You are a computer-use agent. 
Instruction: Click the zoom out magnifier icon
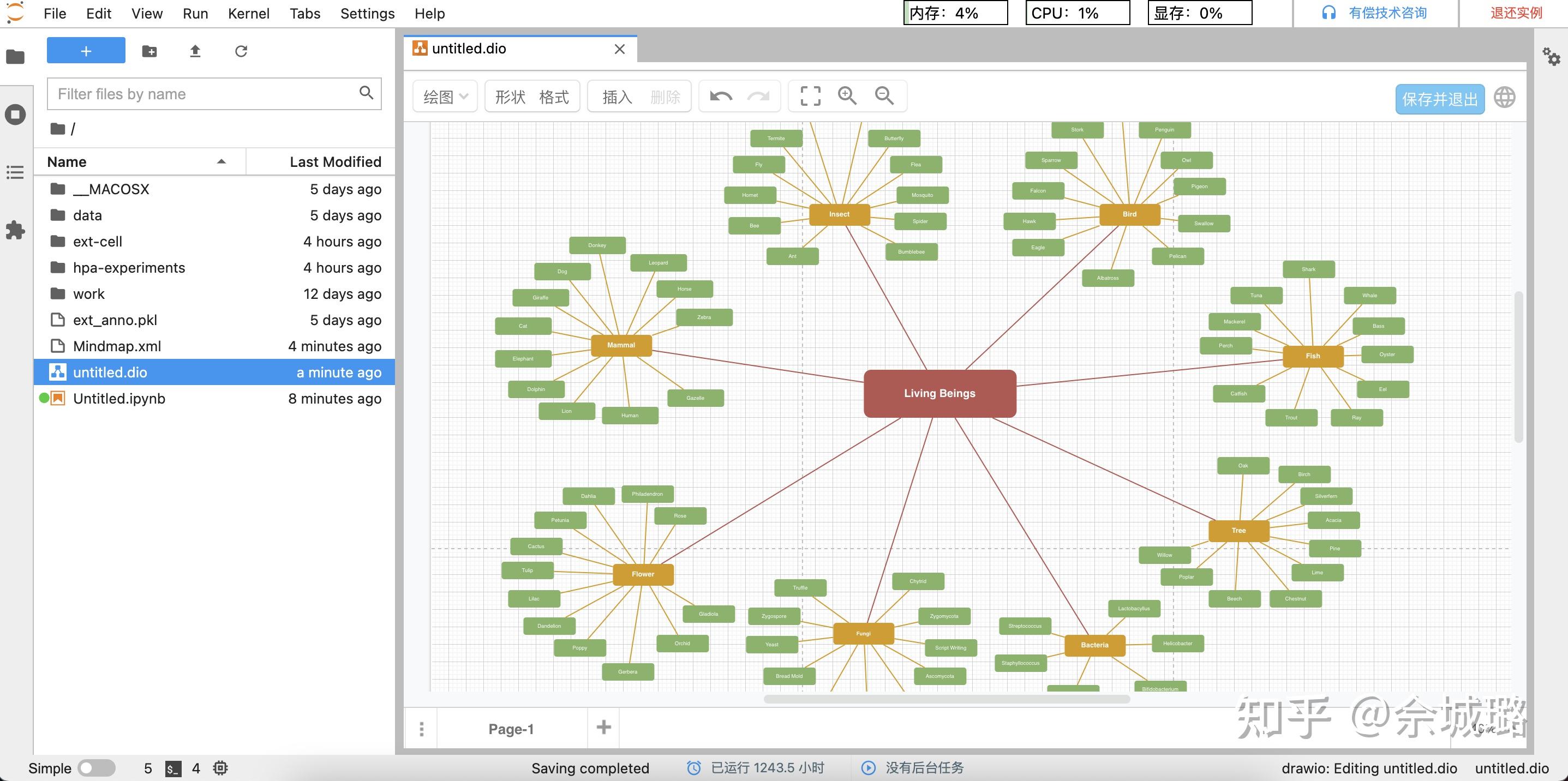884,96
